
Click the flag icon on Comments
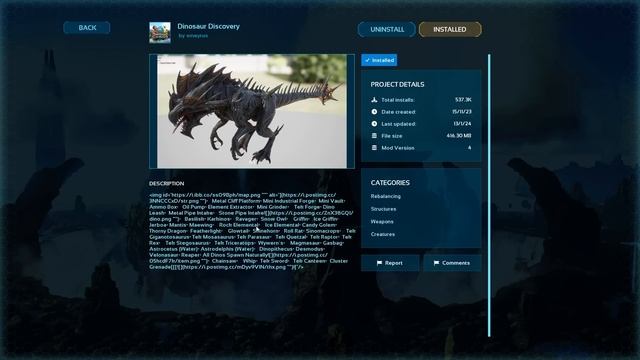point(436,263)
